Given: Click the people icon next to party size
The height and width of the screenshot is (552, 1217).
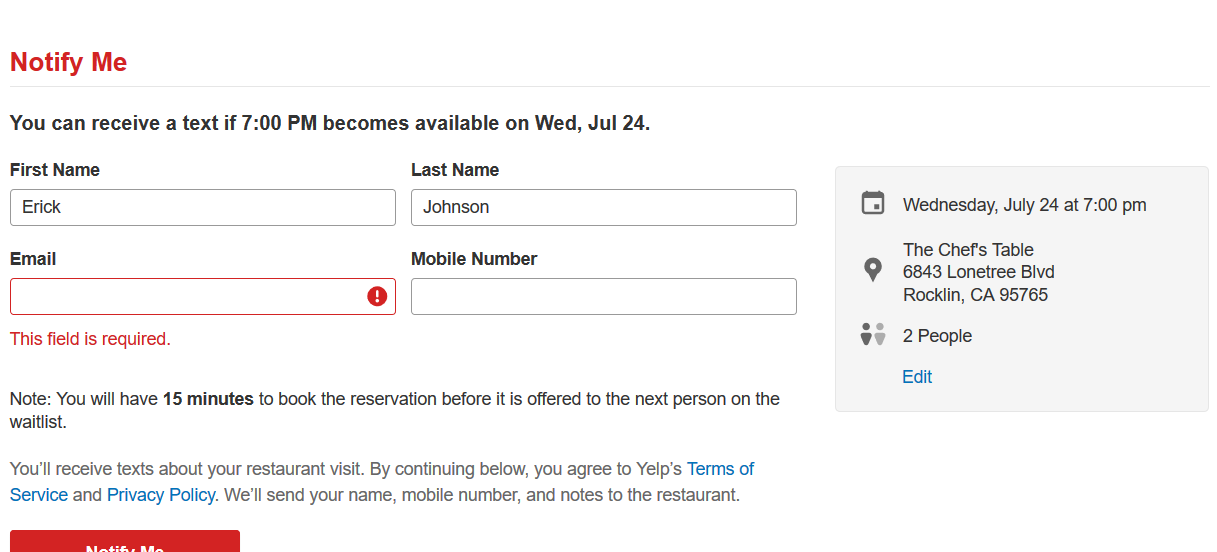Looking at the screenshot, I should 873,334.
